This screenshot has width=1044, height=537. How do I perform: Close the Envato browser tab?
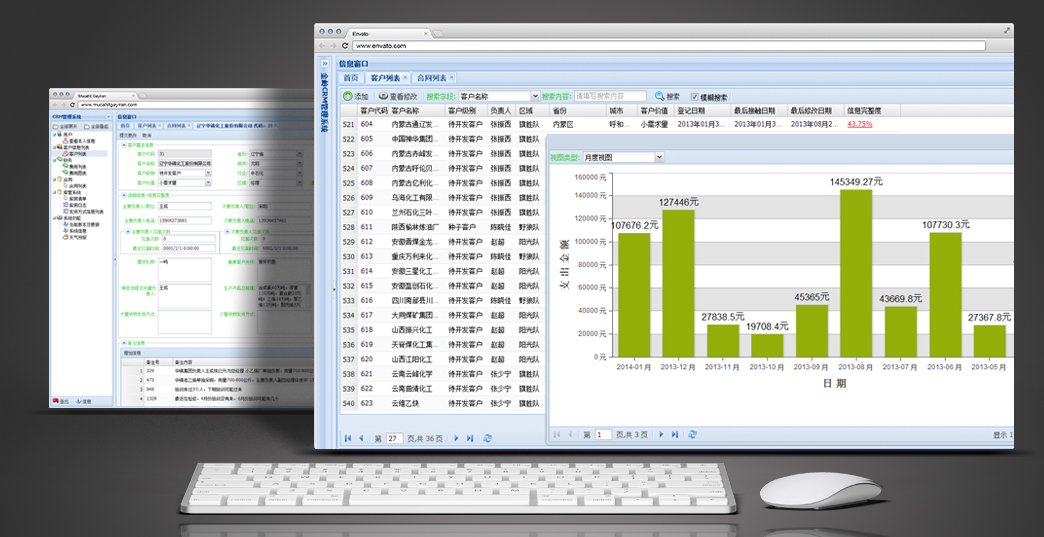click(x=425, y=33)
